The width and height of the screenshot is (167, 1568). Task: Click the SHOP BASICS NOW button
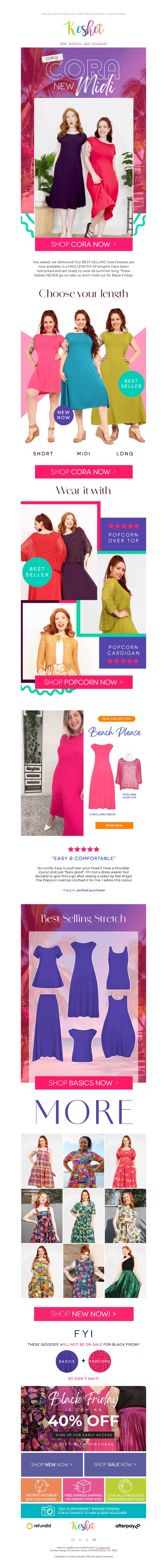click(x=83, y=1083)
